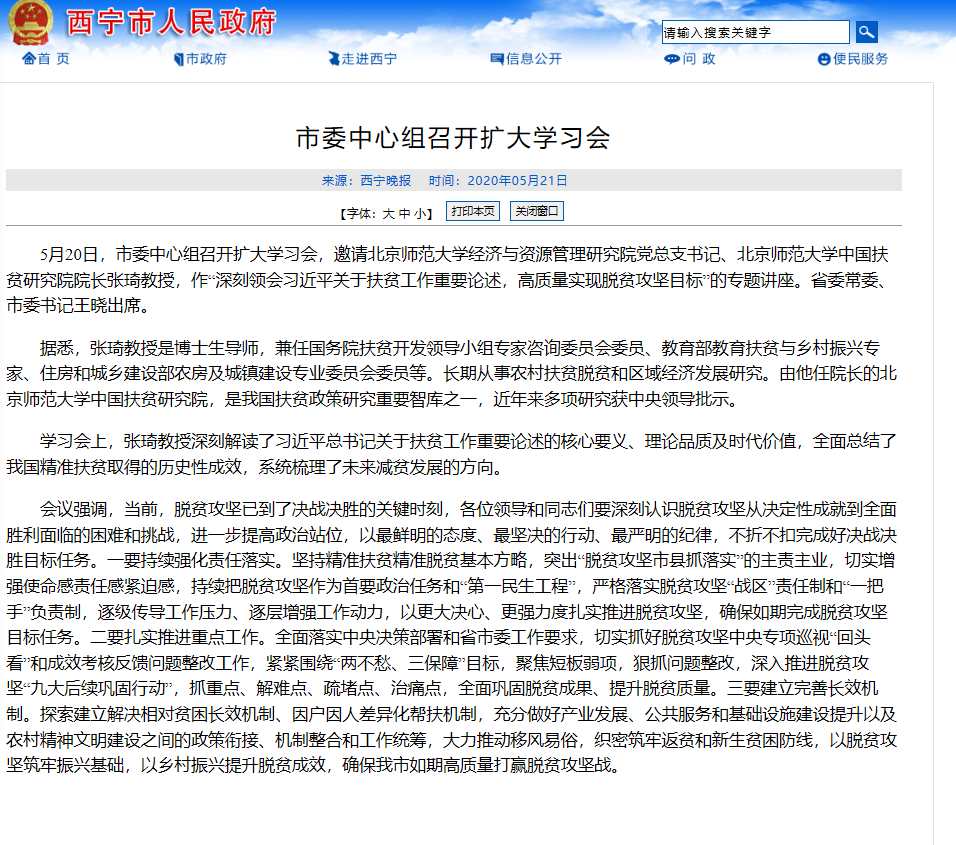This screenshot has height=845, width=956.
Task: Open the 信息公开 menu item
Action: [x=533, y=59]
